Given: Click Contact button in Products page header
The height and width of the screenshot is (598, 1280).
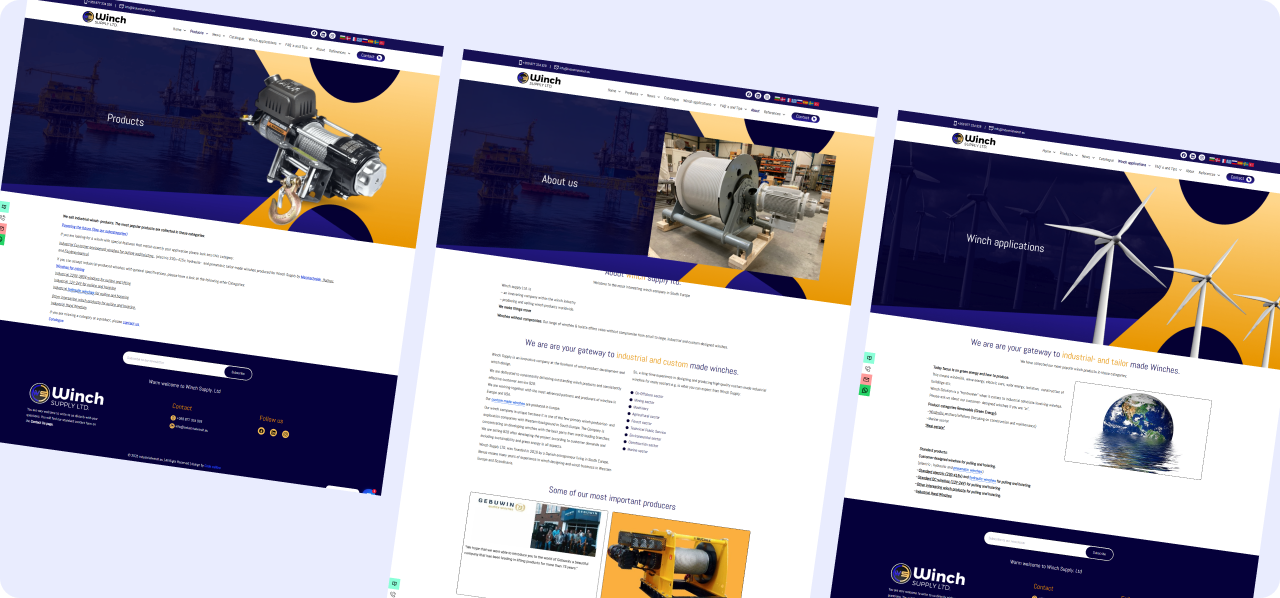Looking at the screenshot, I should pos(371,56).
